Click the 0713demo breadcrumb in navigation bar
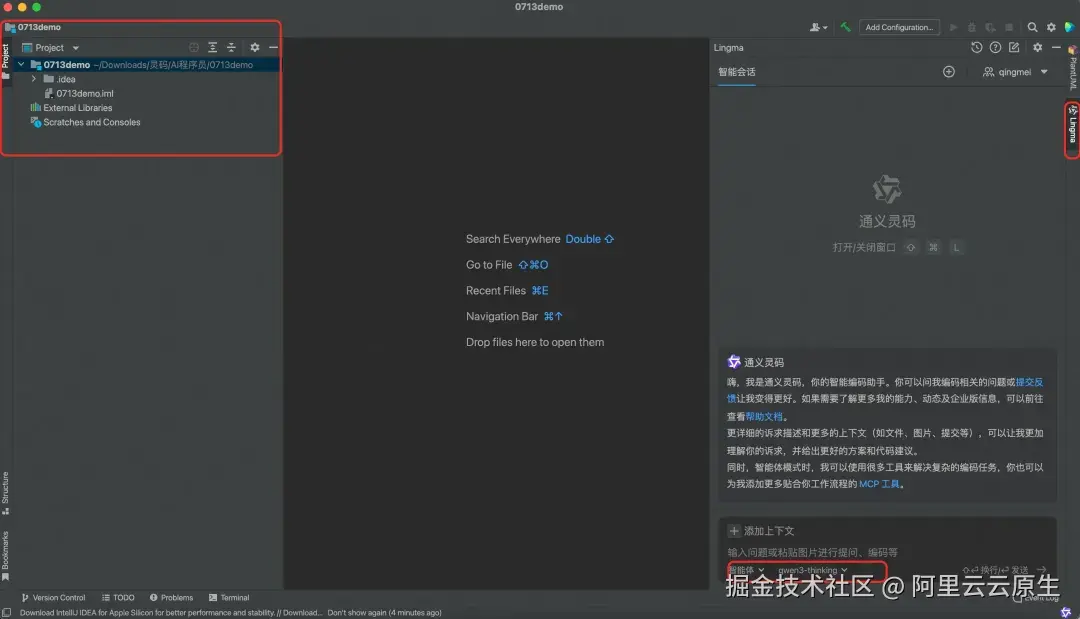Viewport: 1080px width, 619px height. click(39, 27)
